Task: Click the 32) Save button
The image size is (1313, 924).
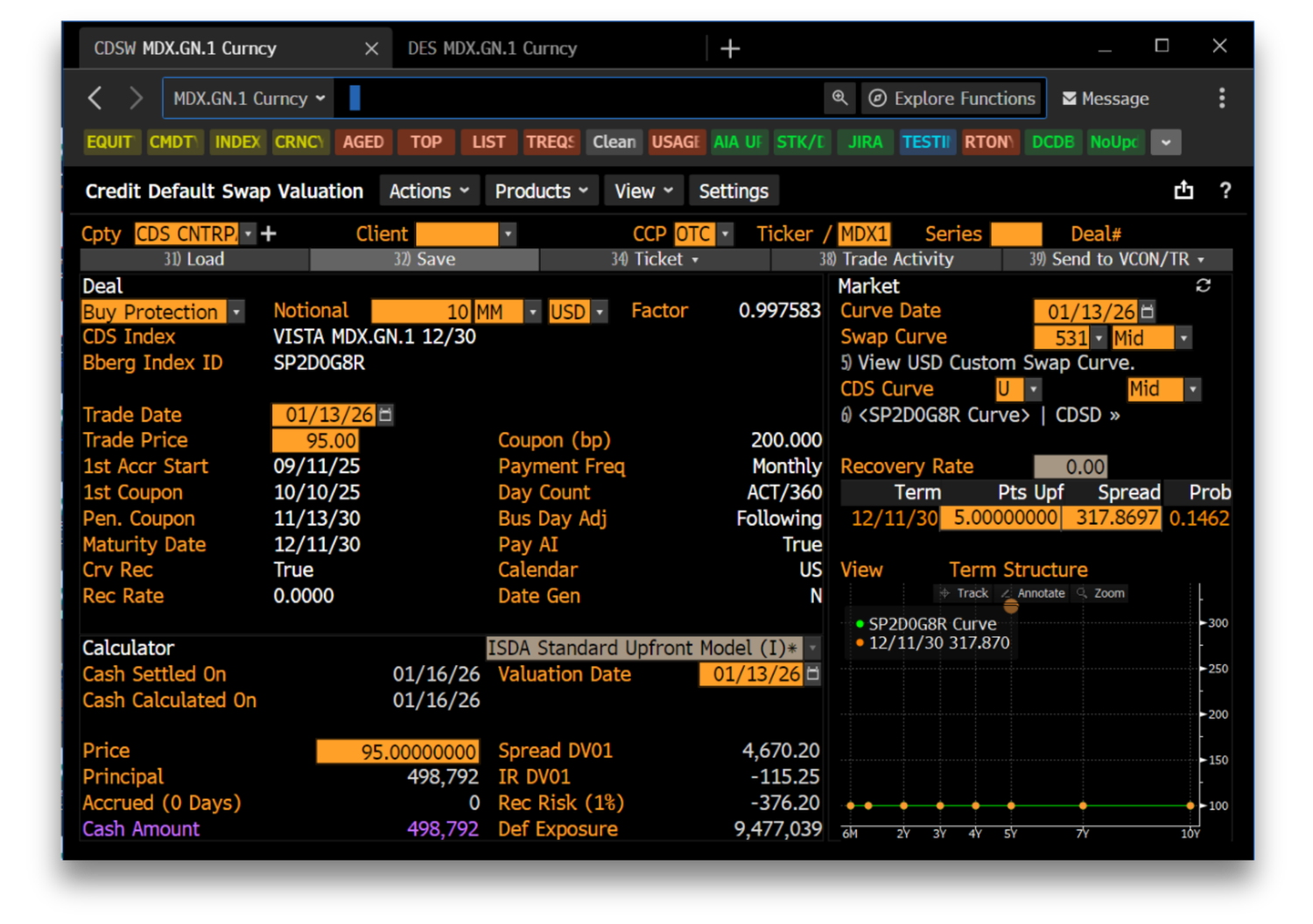Action: 425,259
